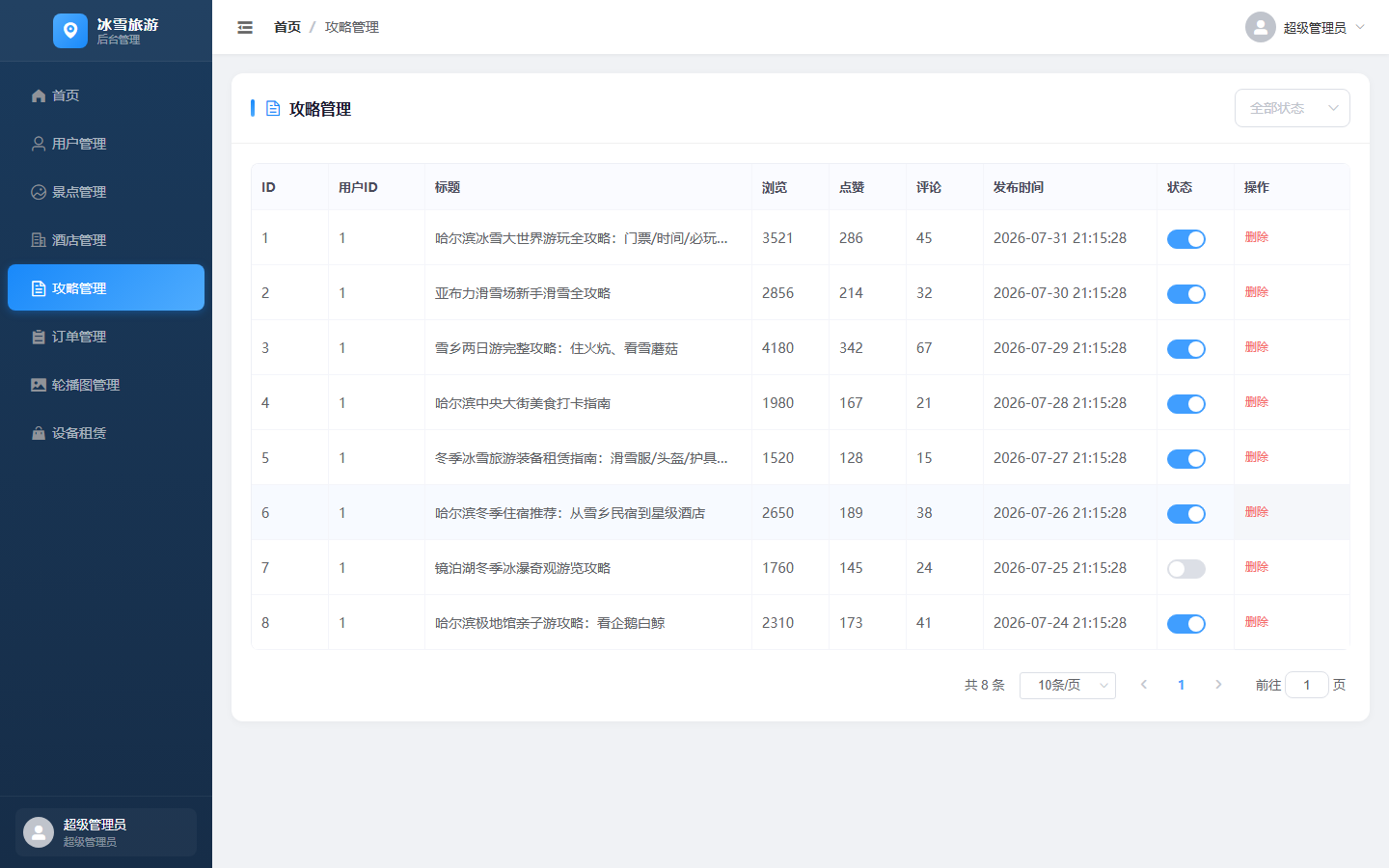Delete the 冬季冰雪旅游装备租赁指南 row
This screenshot has width=1389, height=868.
pyautogui.click(x=1256, y=457)
